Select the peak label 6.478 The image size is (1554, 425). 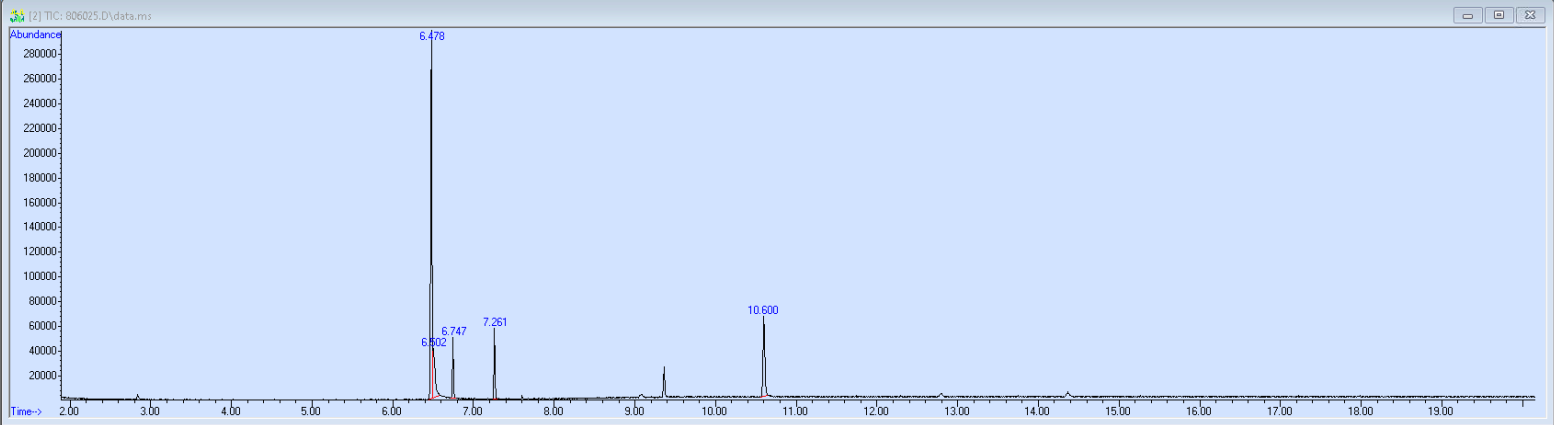click(x=432, y=36)
